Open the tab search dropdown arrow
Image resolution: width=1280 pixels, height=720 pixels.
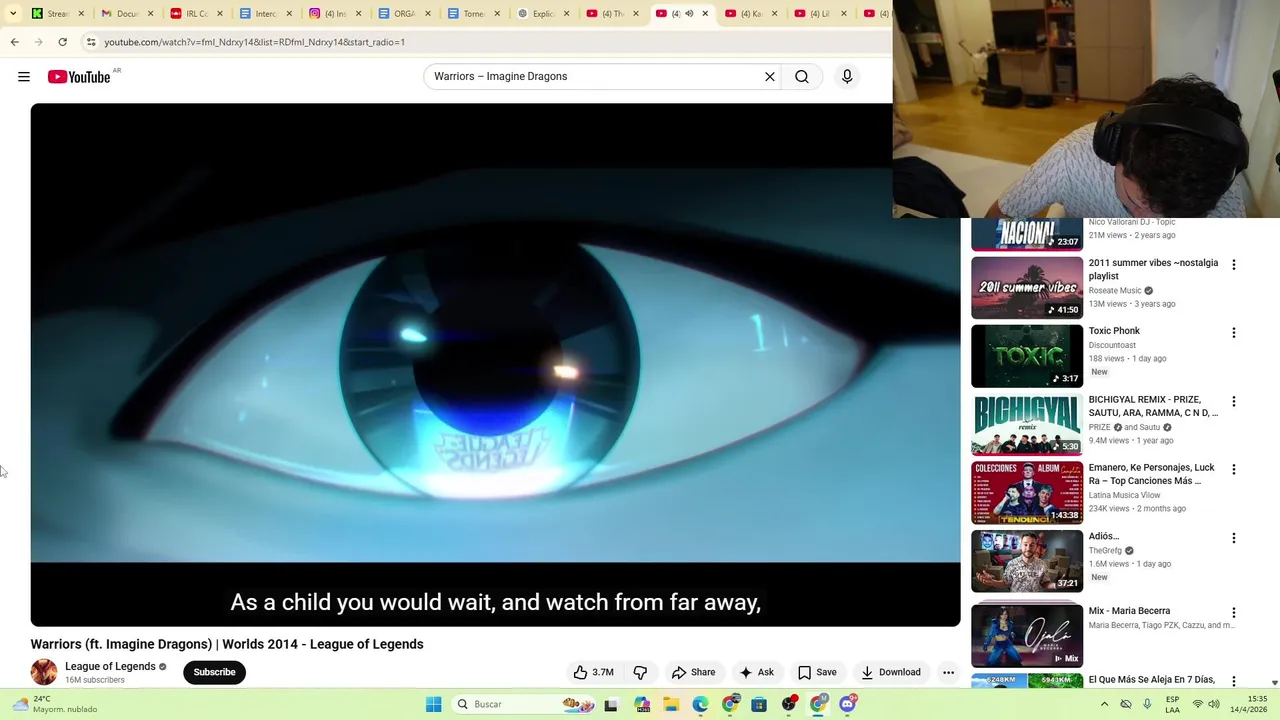(x=13, y=14)
